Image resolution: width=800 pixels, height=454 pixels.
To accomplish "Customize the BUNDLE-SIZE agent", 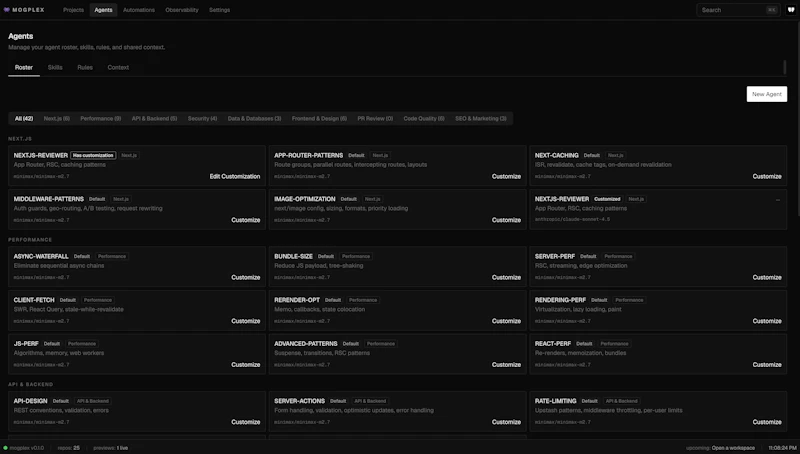I will click(x=506, y=278).
